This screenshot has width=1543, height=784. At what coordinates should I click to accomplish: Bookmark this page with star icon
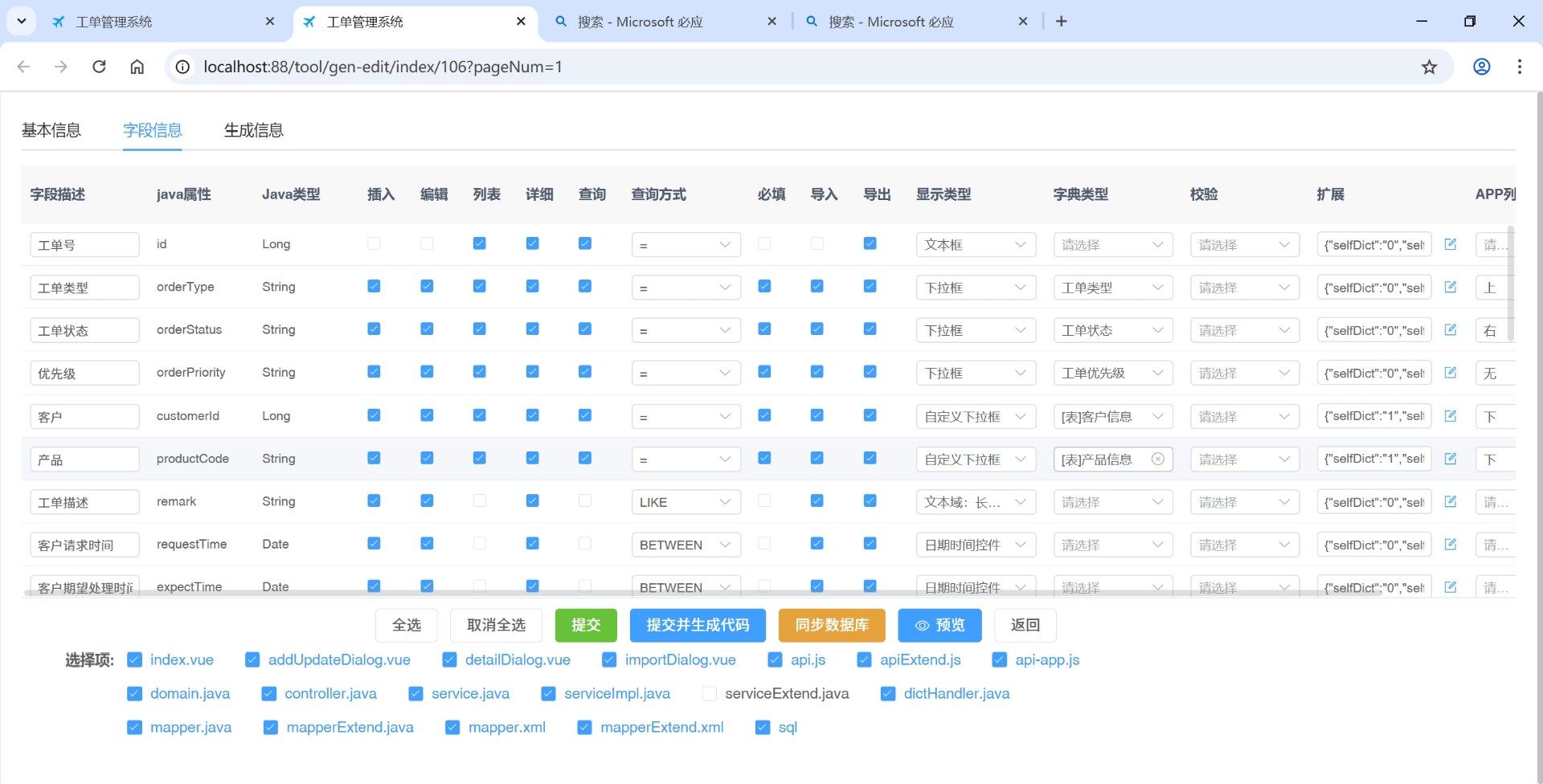click(1429, 67)
